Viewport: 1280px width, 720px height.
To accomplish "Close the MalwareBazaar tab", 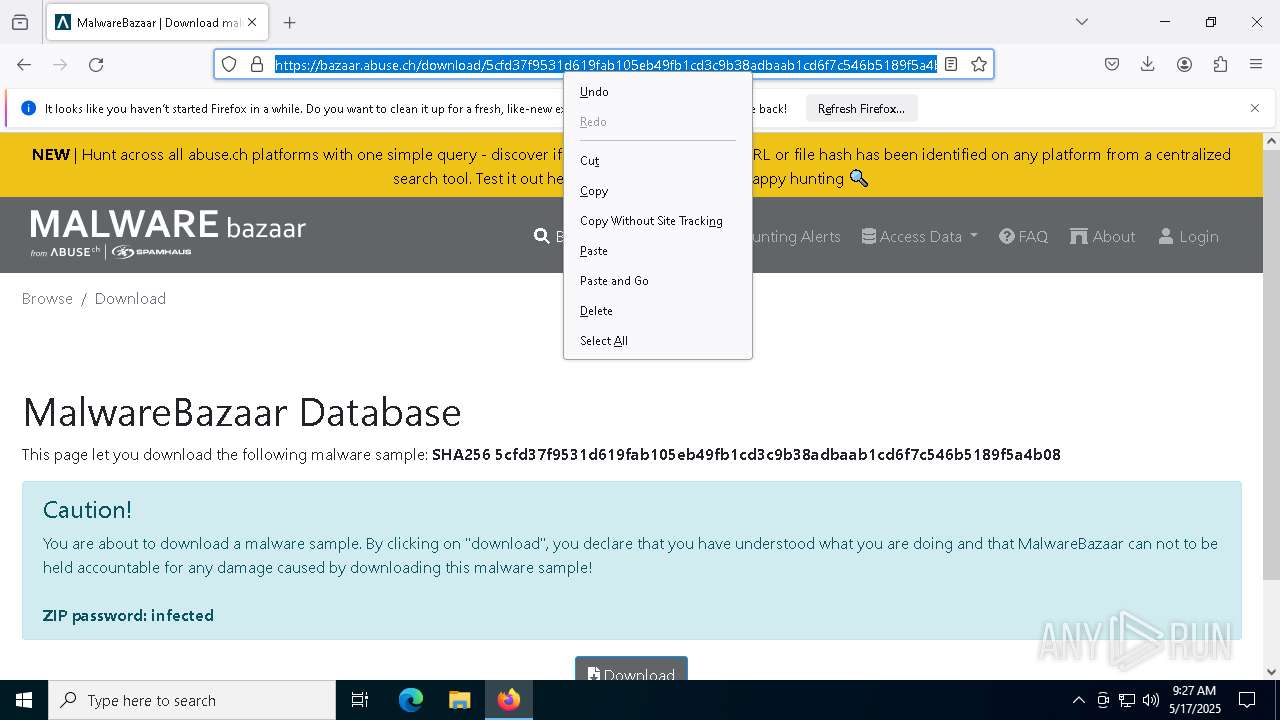I will point(252,22).
